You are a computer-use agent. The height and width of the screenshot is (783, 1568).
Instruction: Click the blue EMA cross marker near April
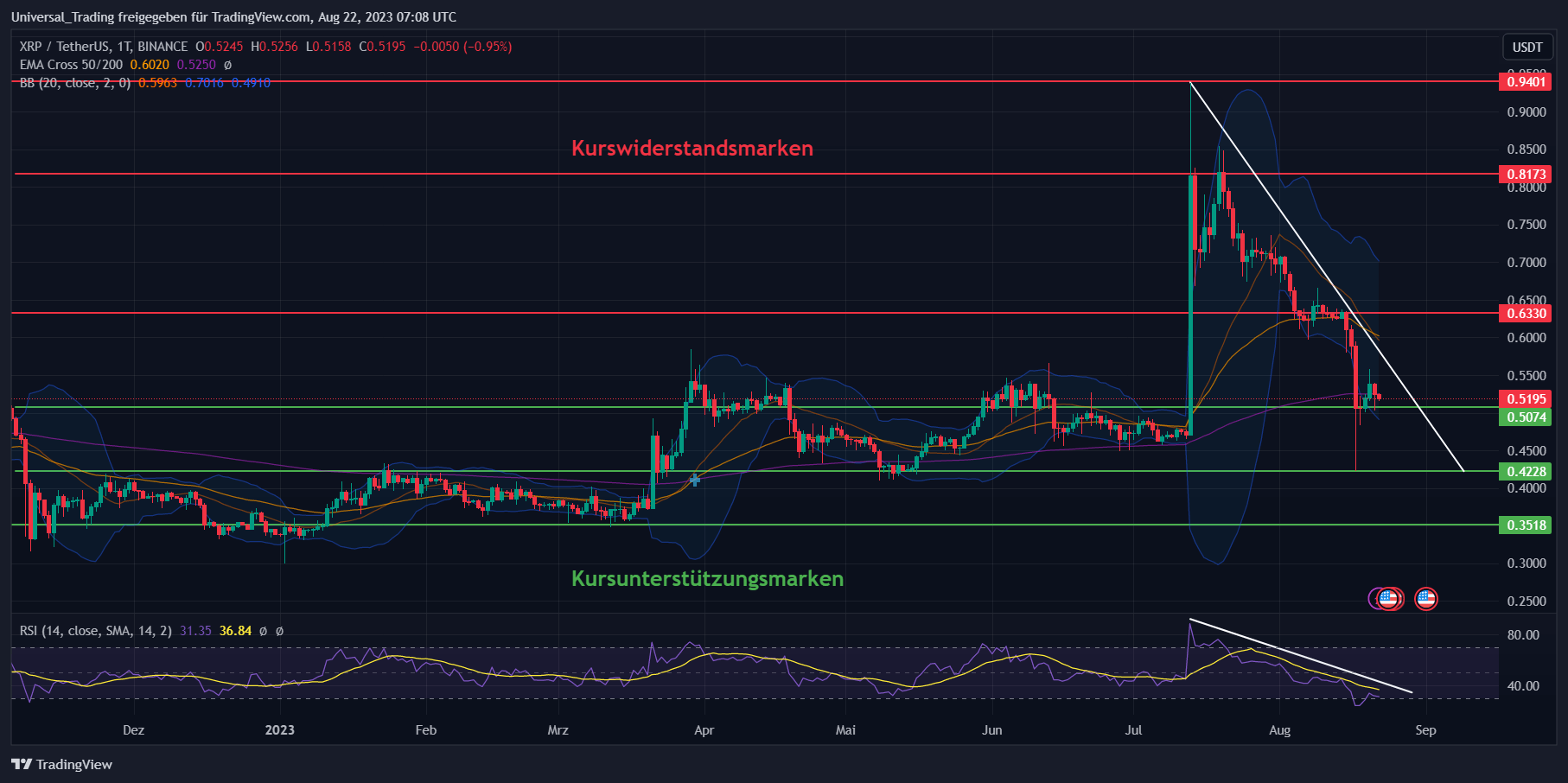[694, 479]
